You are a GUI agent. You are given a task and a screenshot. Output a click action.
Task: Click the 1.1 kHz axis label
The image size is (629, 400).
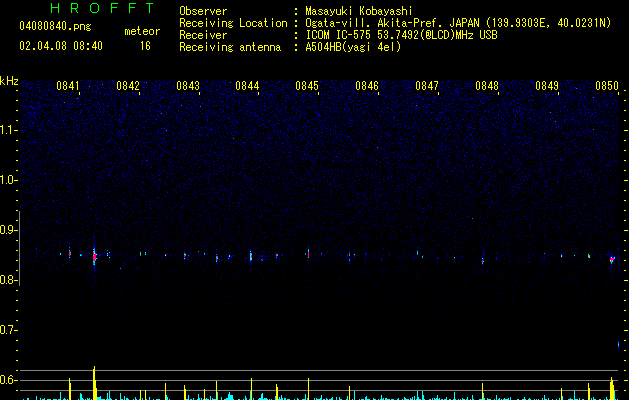point(9,130)
